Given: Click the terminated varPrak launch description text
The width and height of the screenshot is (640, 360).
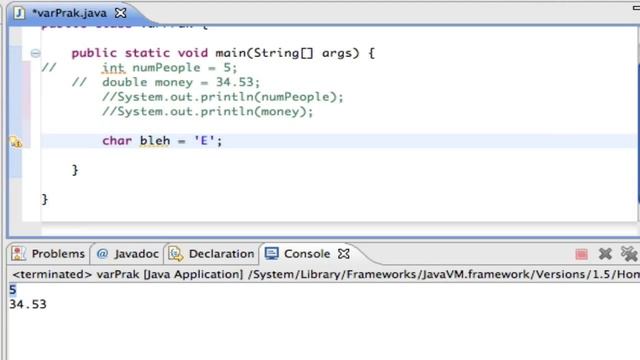Looking at the screenshot, I should tap(326, 274).
